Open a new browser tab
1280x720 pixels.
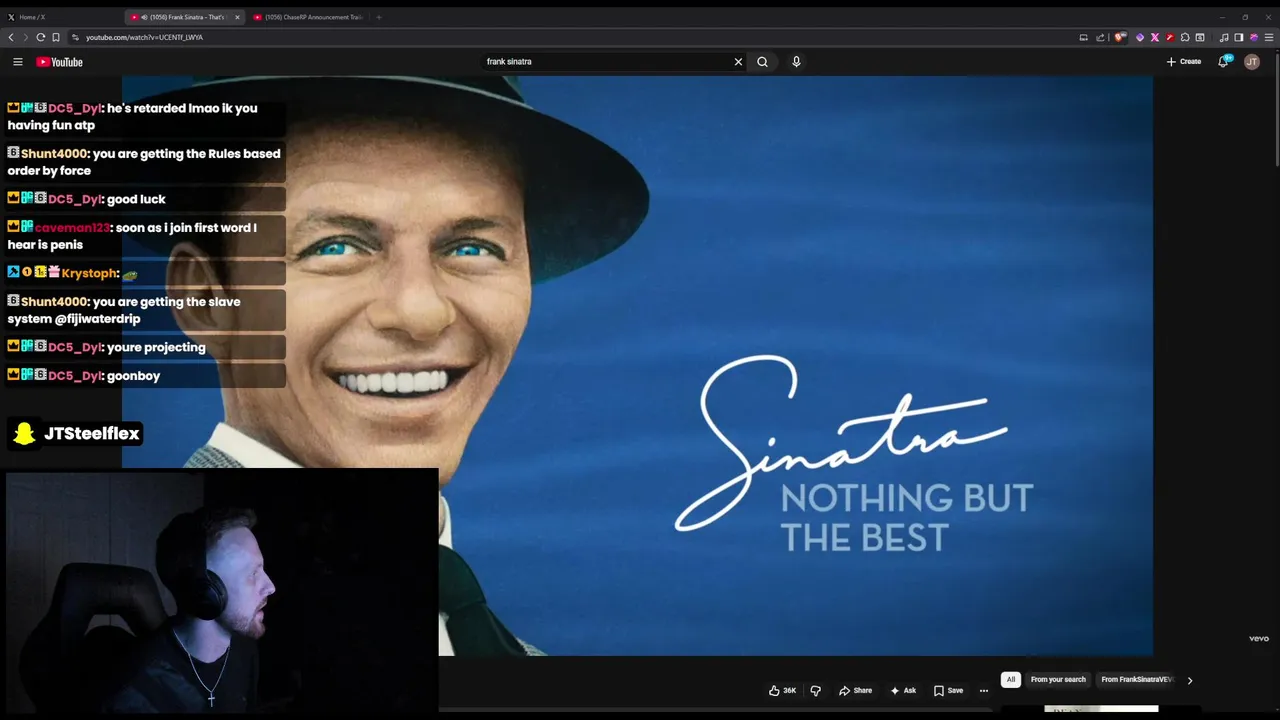coord(378,17)
